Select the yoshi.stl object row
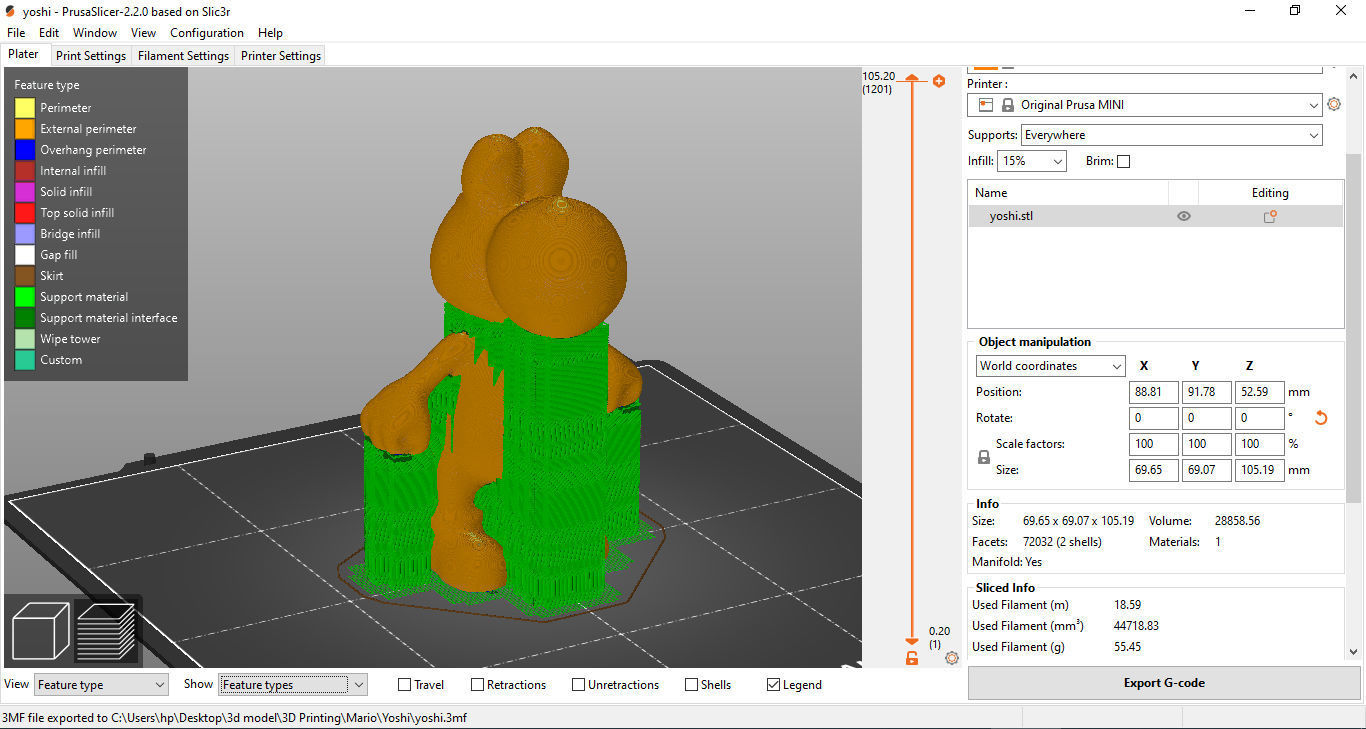Viewport: 1366px width, 729px height. tap(1155, 216)
